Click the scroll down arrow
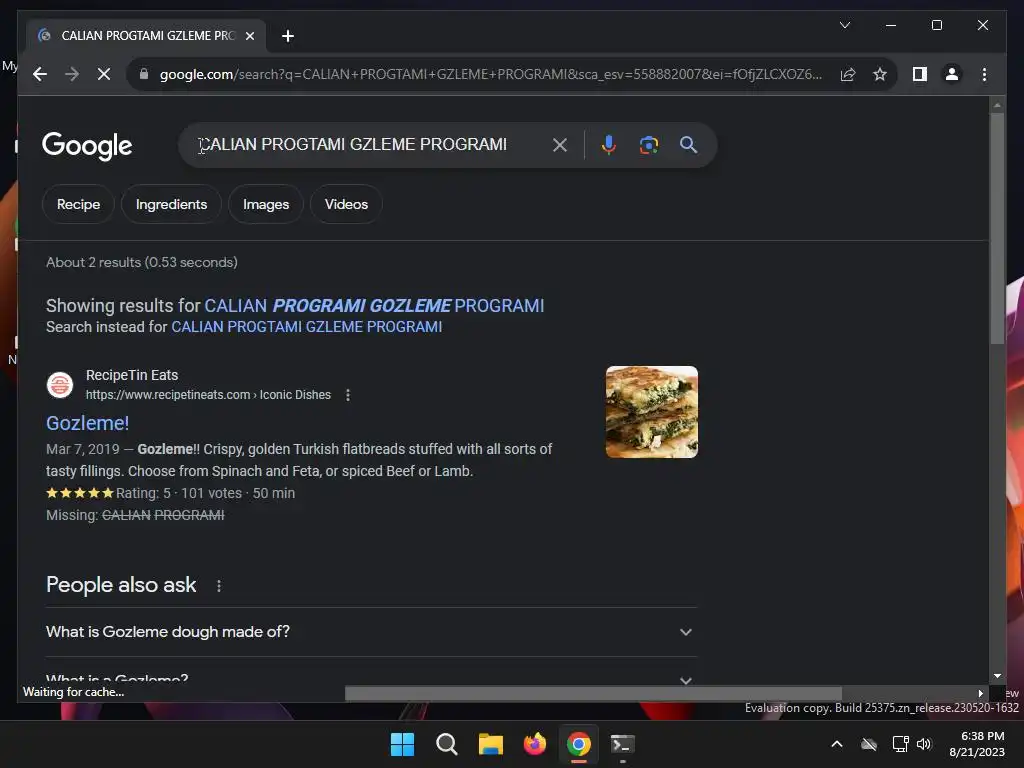Image resolution: width=1024 pixels, height=768 pixels. (x=997, y=676)
